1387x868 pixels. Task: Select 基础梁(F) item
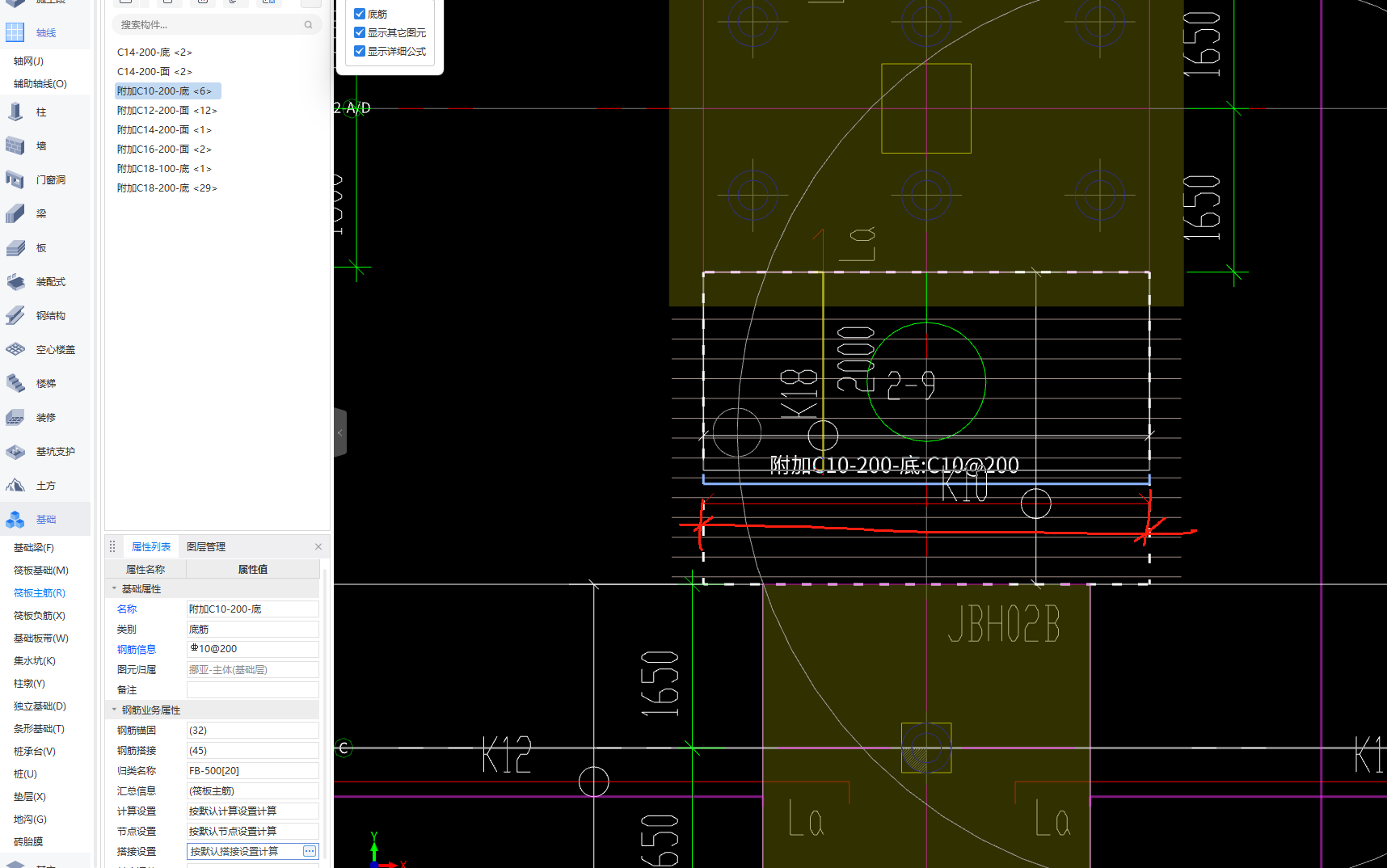(x=34, y=548)
